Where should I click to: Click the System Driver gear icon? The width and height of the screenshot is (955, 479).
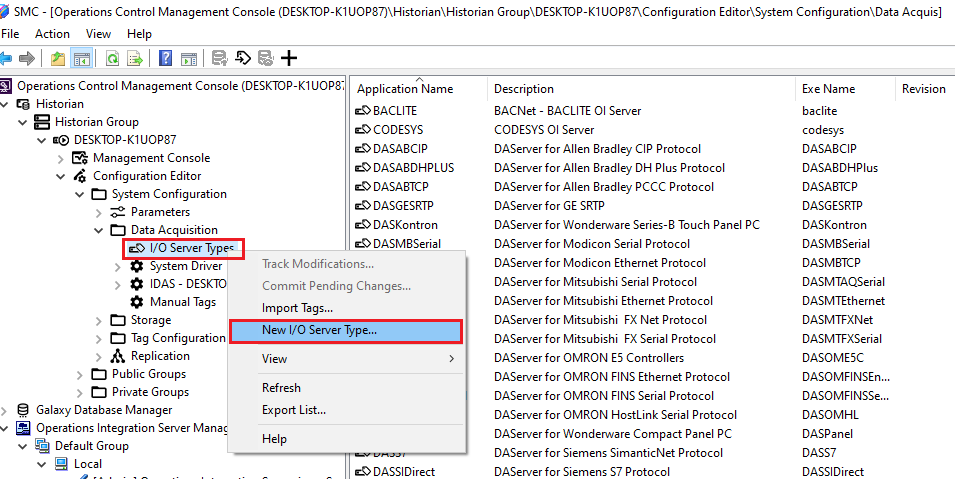pos(137,266)
